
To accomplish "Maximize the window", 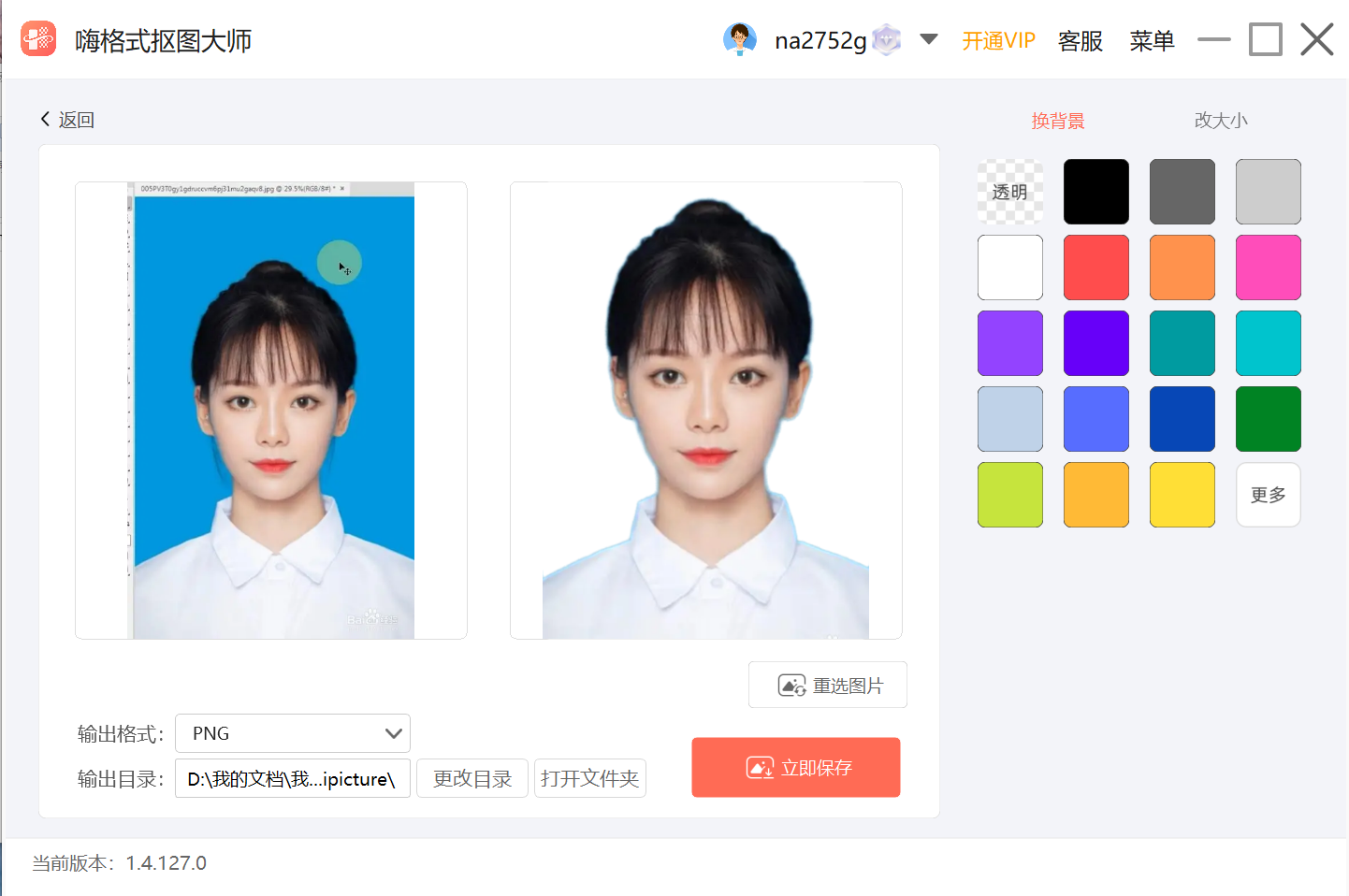I will (x=1266, y=39).
